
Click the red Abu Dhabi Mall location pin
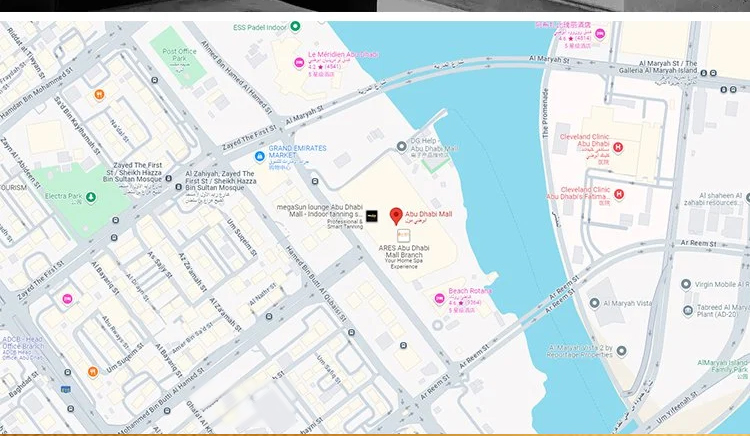396,215
